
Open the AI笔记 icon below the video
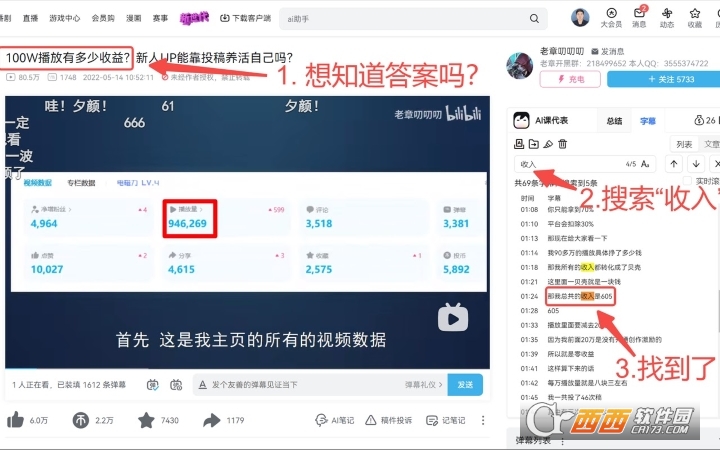pos(321,420)
